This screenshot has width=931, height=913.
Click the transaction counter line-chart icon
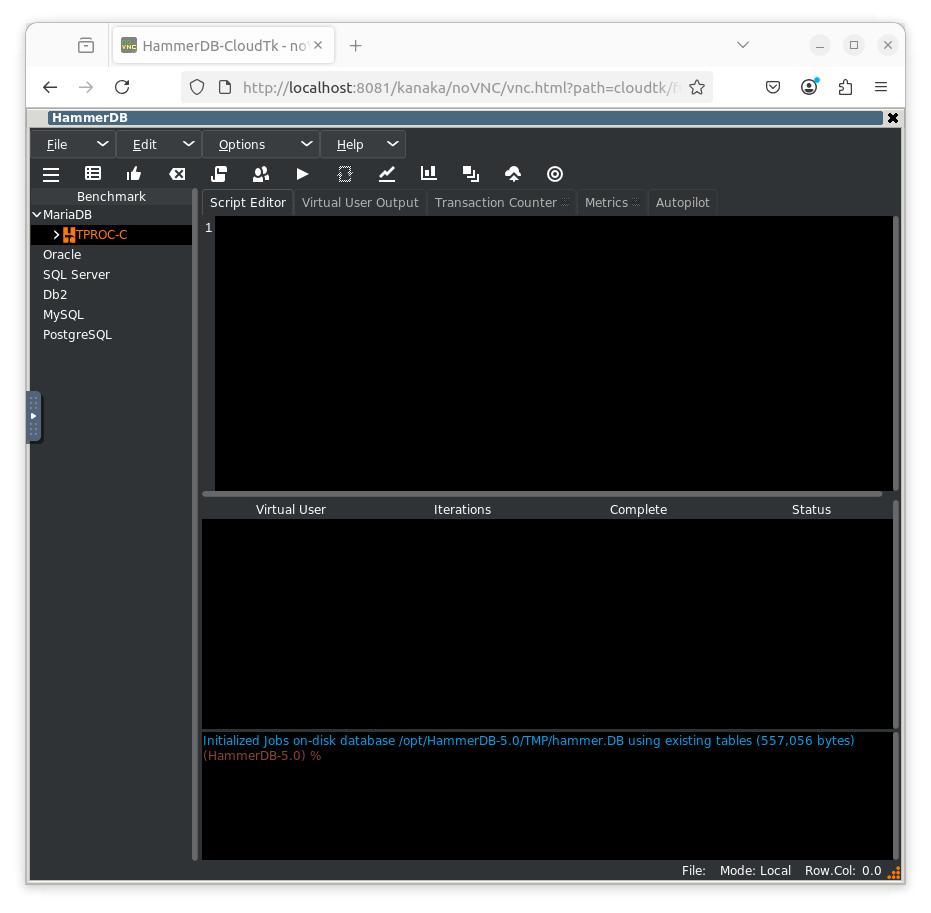tap(387, 174)
